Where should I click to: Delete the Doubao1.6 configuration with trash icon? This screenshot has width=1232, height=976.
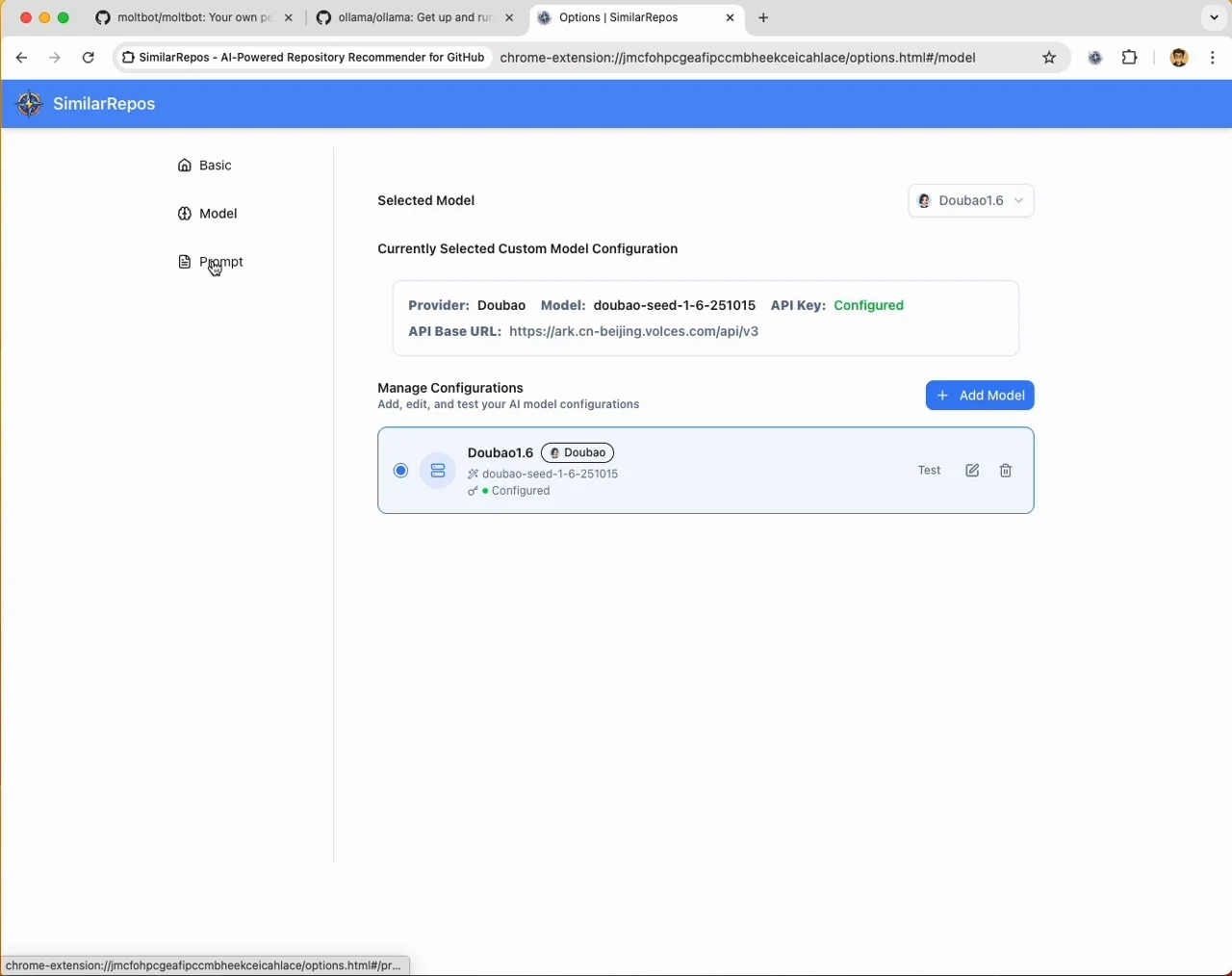click(1006, 471)
